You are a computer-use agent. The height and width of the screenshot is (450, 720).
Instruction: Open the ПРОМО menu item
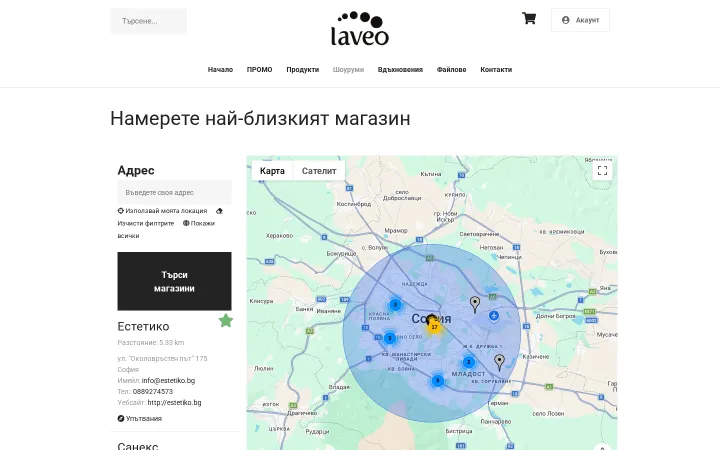pos(259,70)
